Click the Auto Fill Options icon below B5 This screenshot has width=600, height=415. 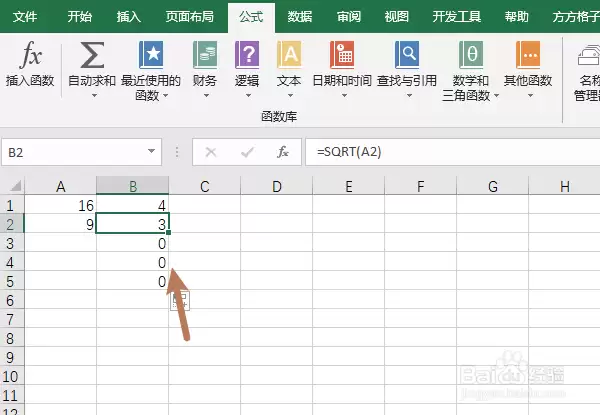pos(180,301)
